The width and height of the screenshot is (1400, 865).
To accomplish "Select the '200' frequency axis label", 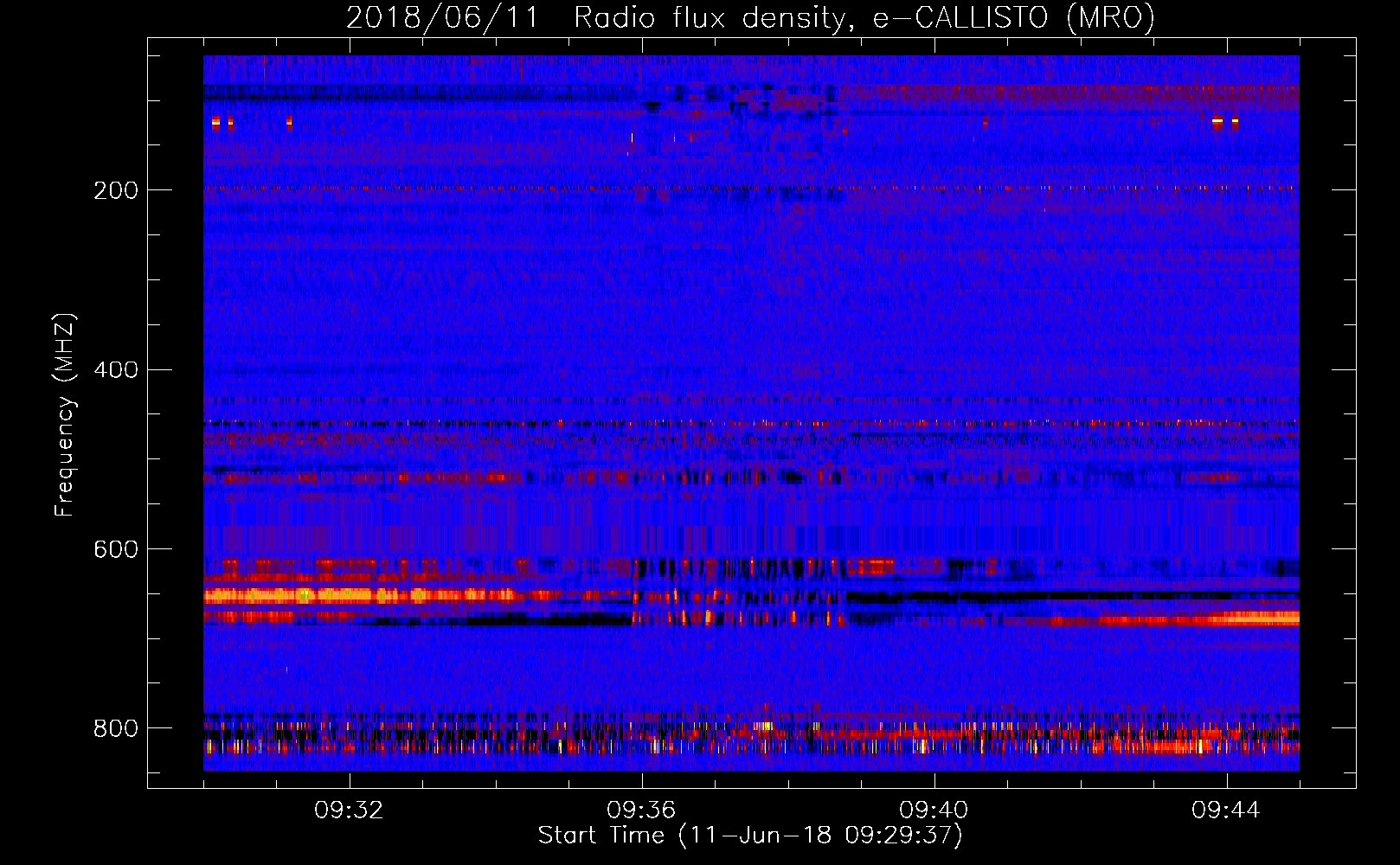I will click(116, 190).
